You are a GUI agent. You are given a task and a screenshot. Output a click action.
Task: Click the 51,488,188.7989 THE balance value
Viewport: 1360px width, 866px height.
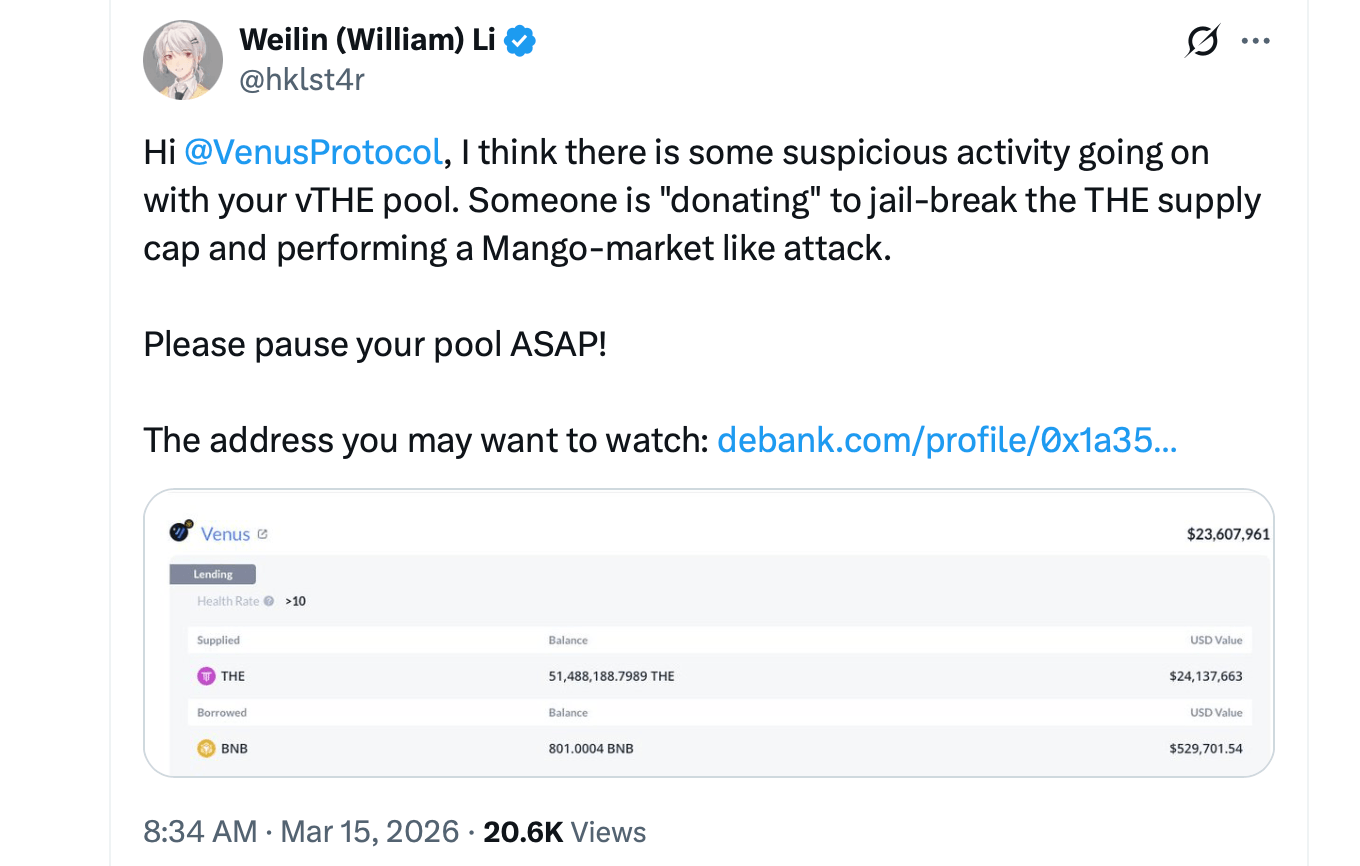pyautogui.click(x=611, y=676)
